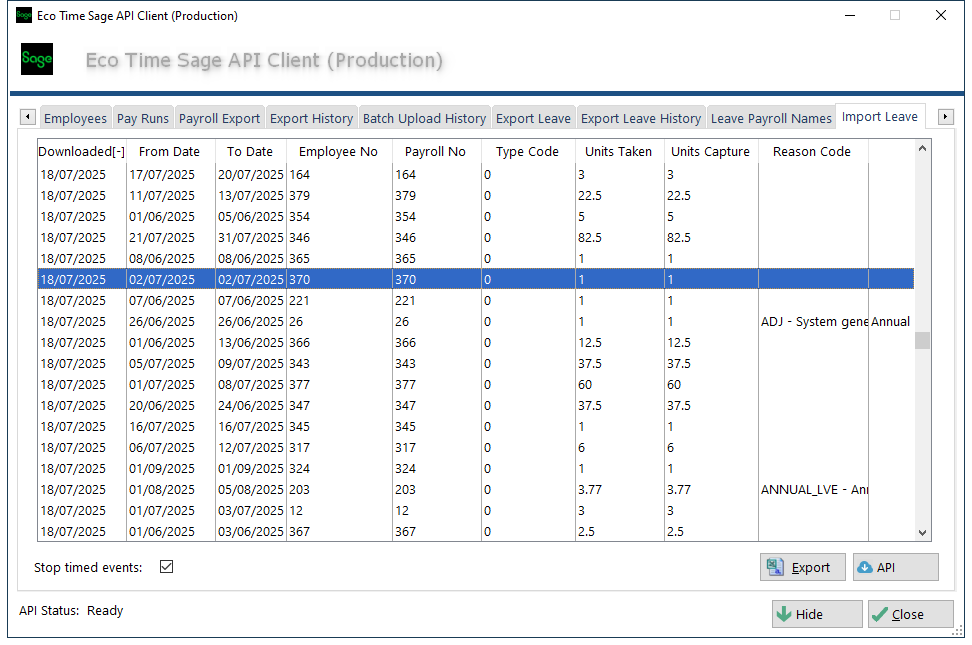Go to the Batch Upload History tab
972x645 pixels.
point(424,118)
